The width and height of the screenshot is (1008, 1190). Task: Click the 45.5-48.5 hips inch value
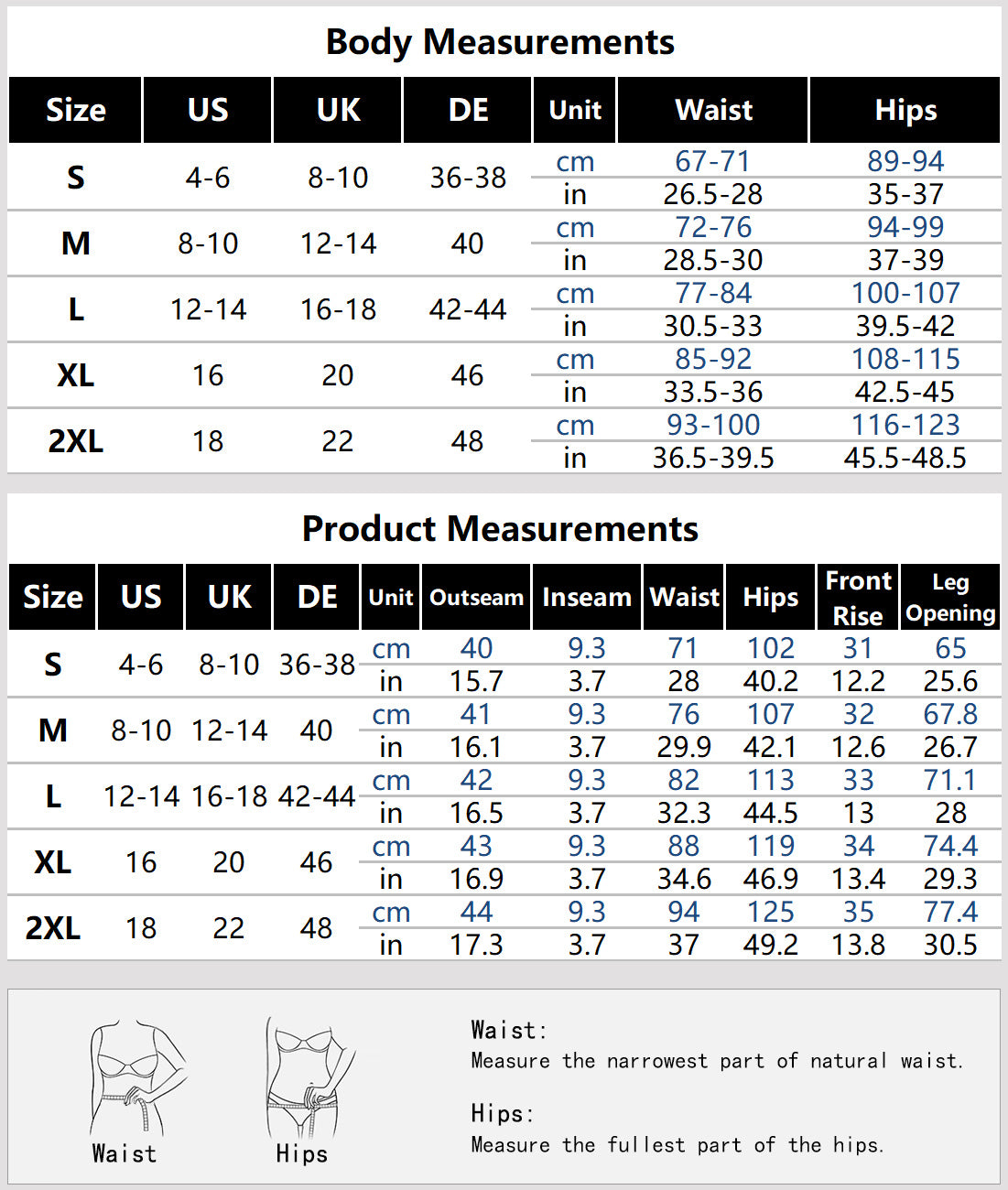tap(905, 458)
